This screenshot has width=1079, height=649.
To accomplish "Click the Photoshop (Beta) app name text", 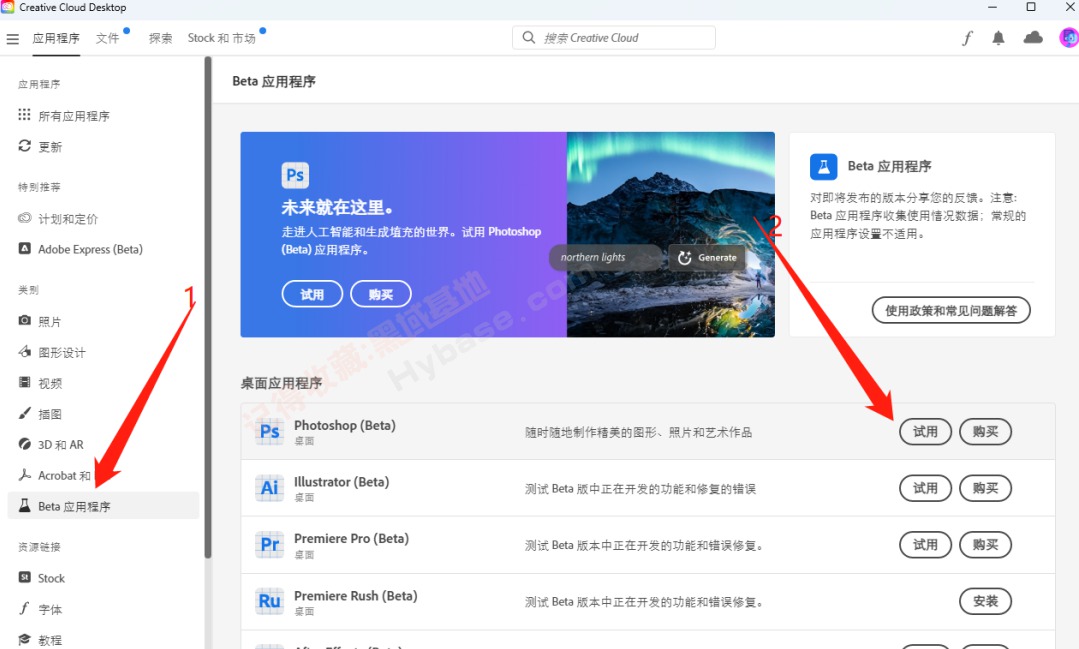I will point(345,425).
